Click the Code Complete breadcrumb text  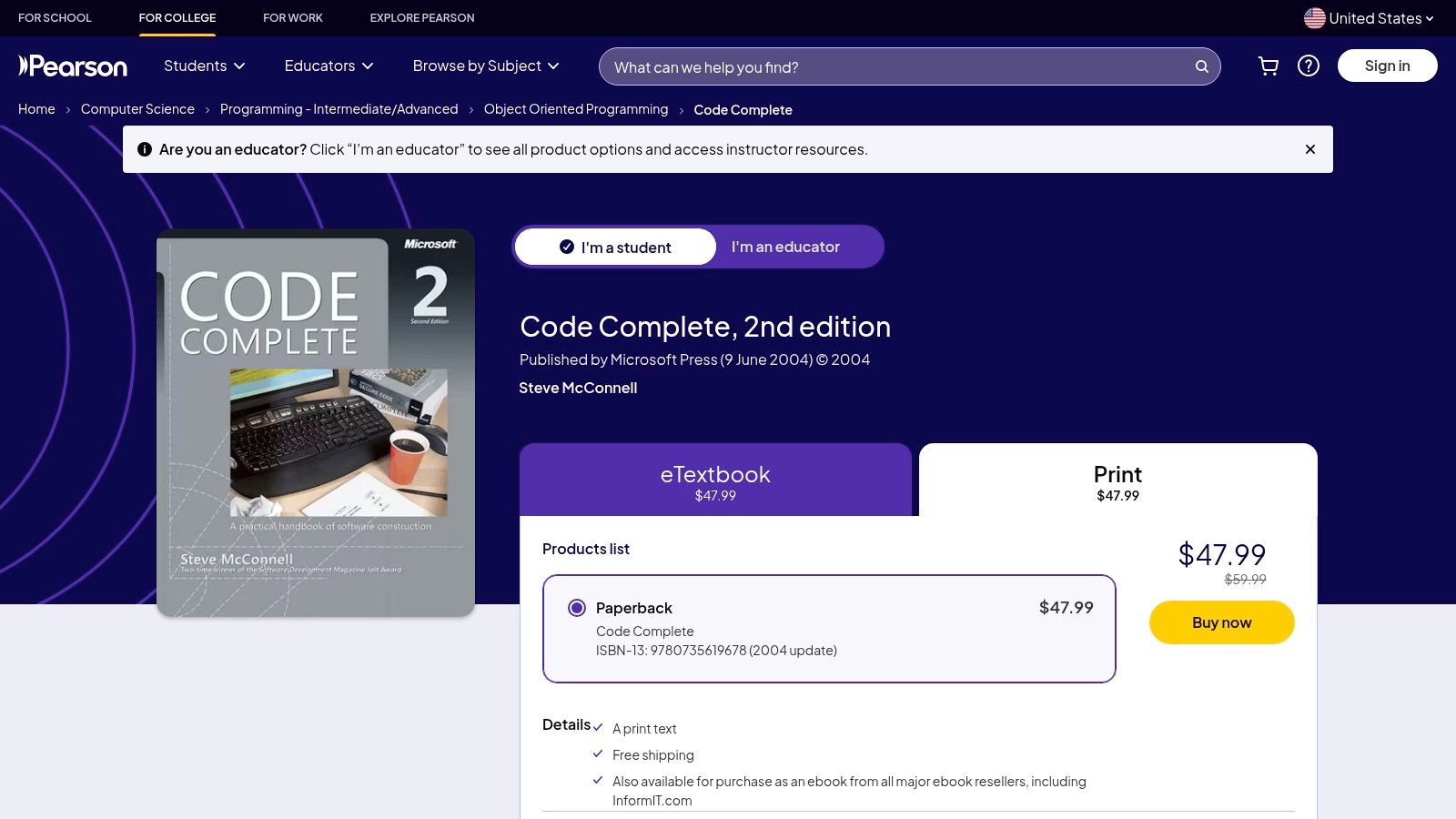click(x=743, y=110)
